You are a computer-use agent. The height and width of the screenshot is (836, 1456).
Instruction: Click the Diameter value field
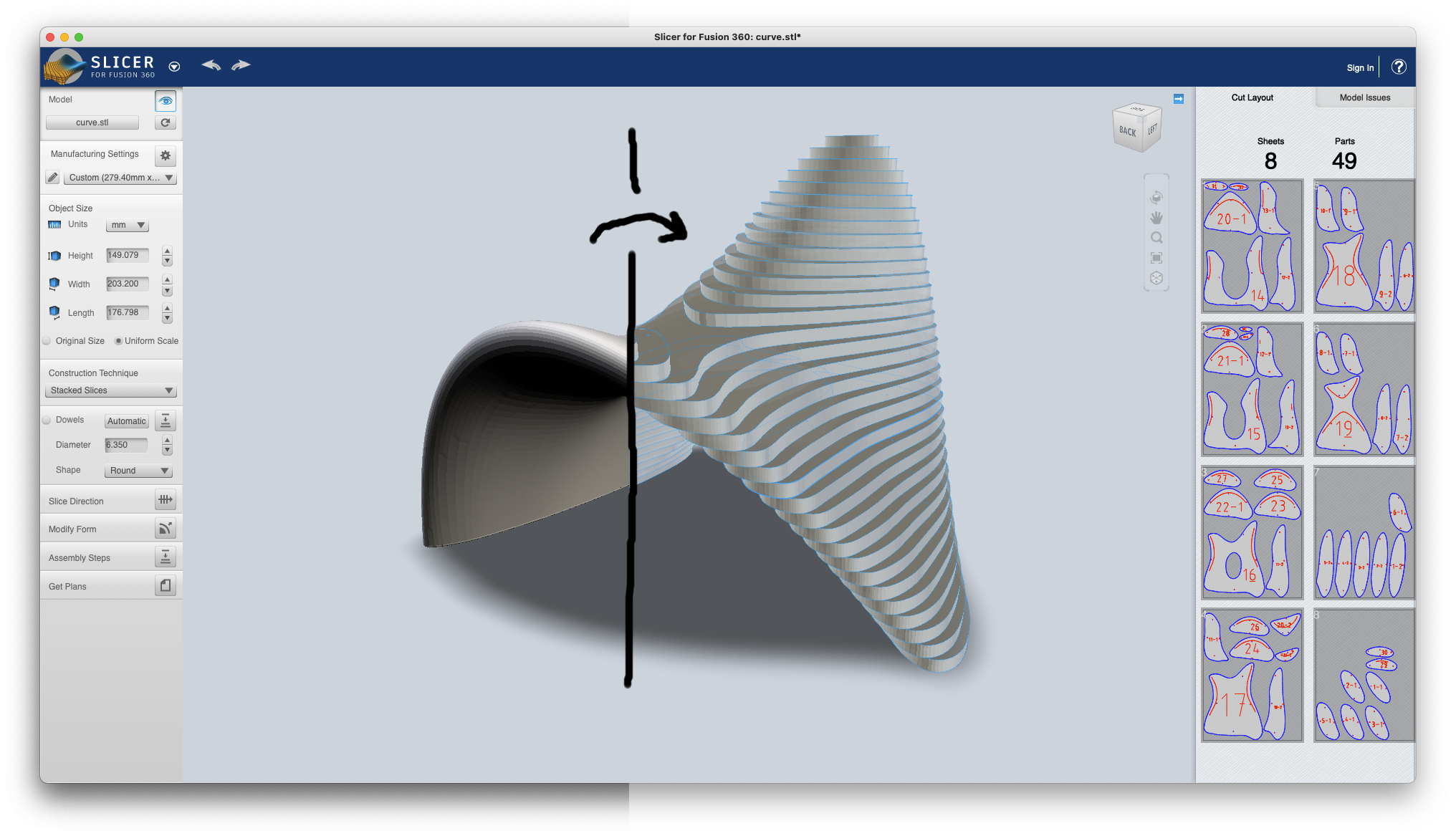click(x=126, y=445)
